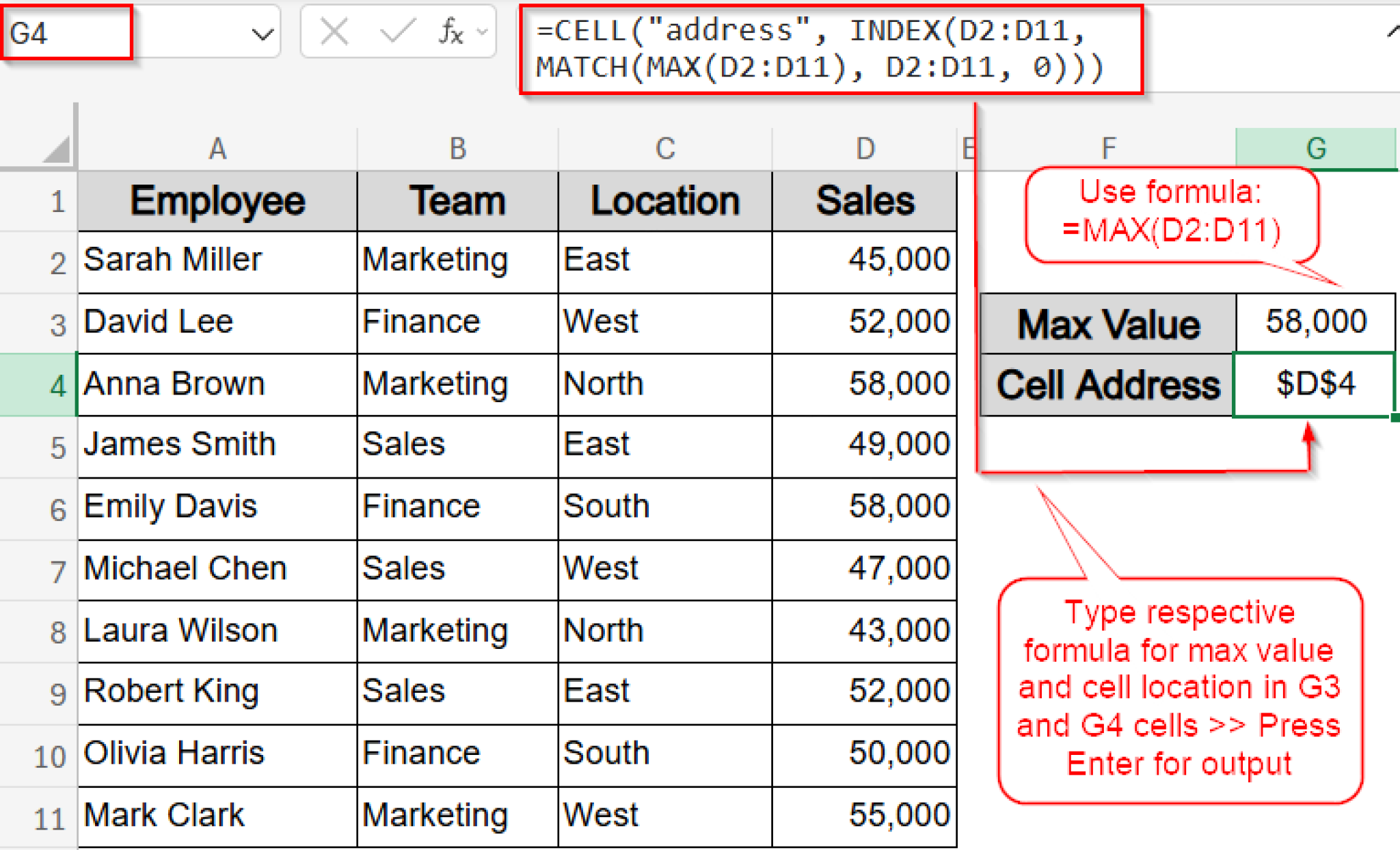Image resolution: width=1400 pixels, height=850 pixels.
Task: Click the Cancel (X) icon beside formula bar
Action: [333, 31]
